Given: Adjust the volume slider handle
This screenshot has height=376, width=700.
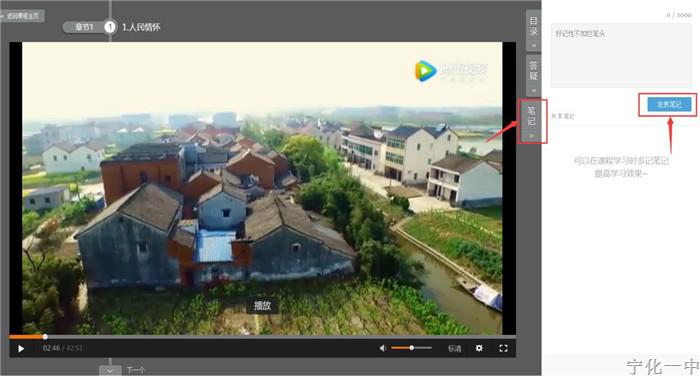Looking at the screenshot, I should tap(412, 348).
